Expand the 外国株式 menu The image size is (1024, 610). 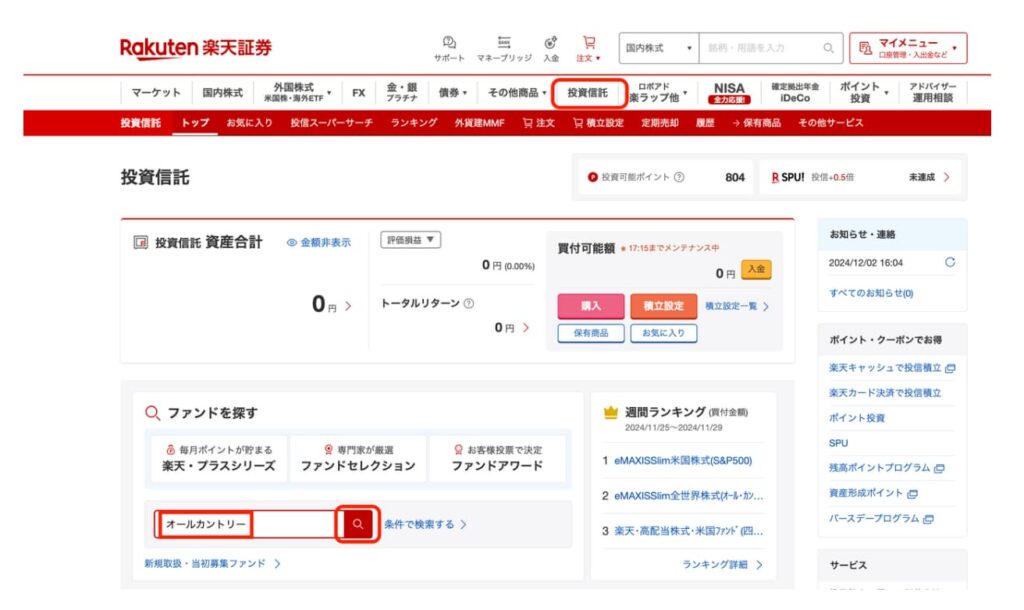298,92
